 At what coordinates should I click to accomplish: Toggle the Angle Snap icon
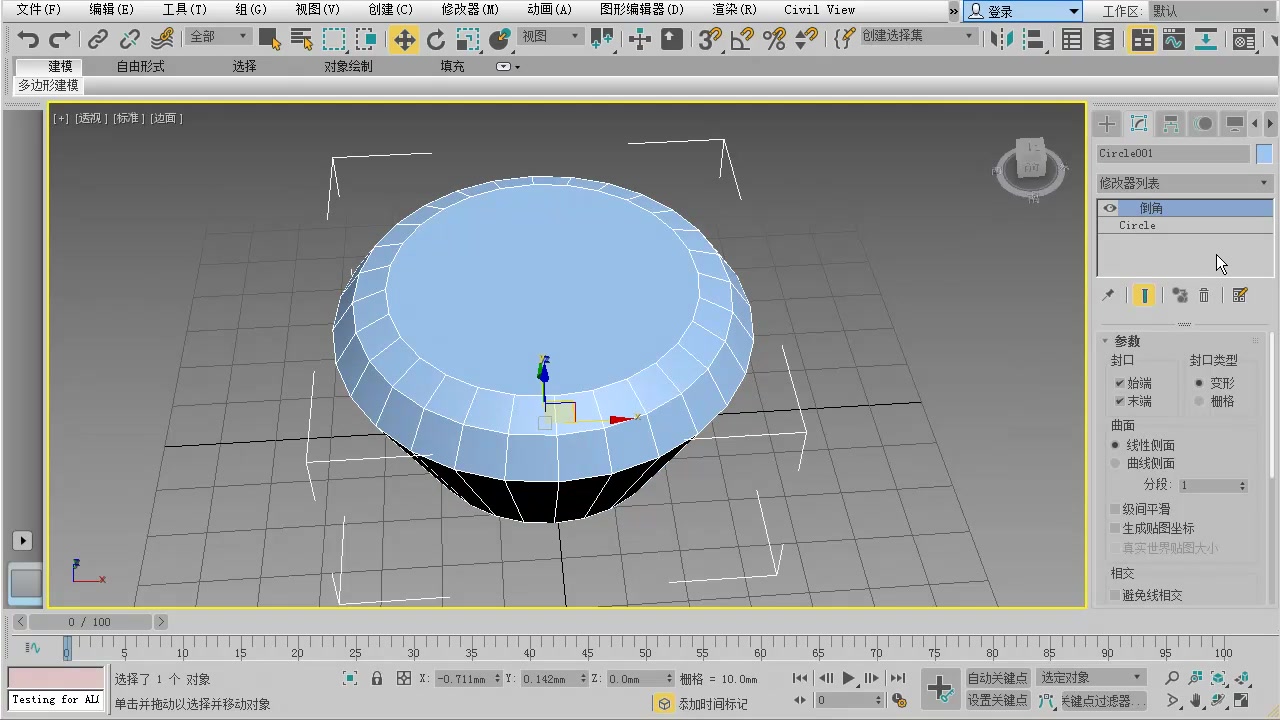click(x=741, y=39)
